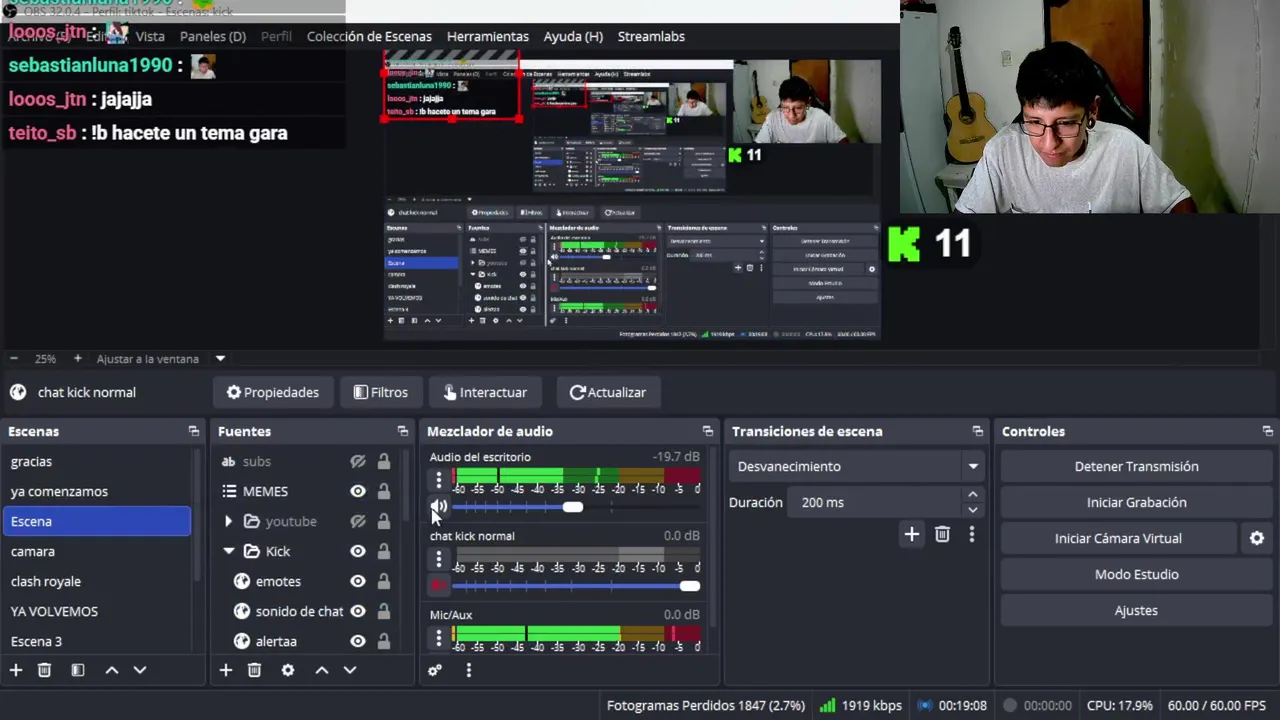
Task: Select the clash royale scene
Action: 98,581
